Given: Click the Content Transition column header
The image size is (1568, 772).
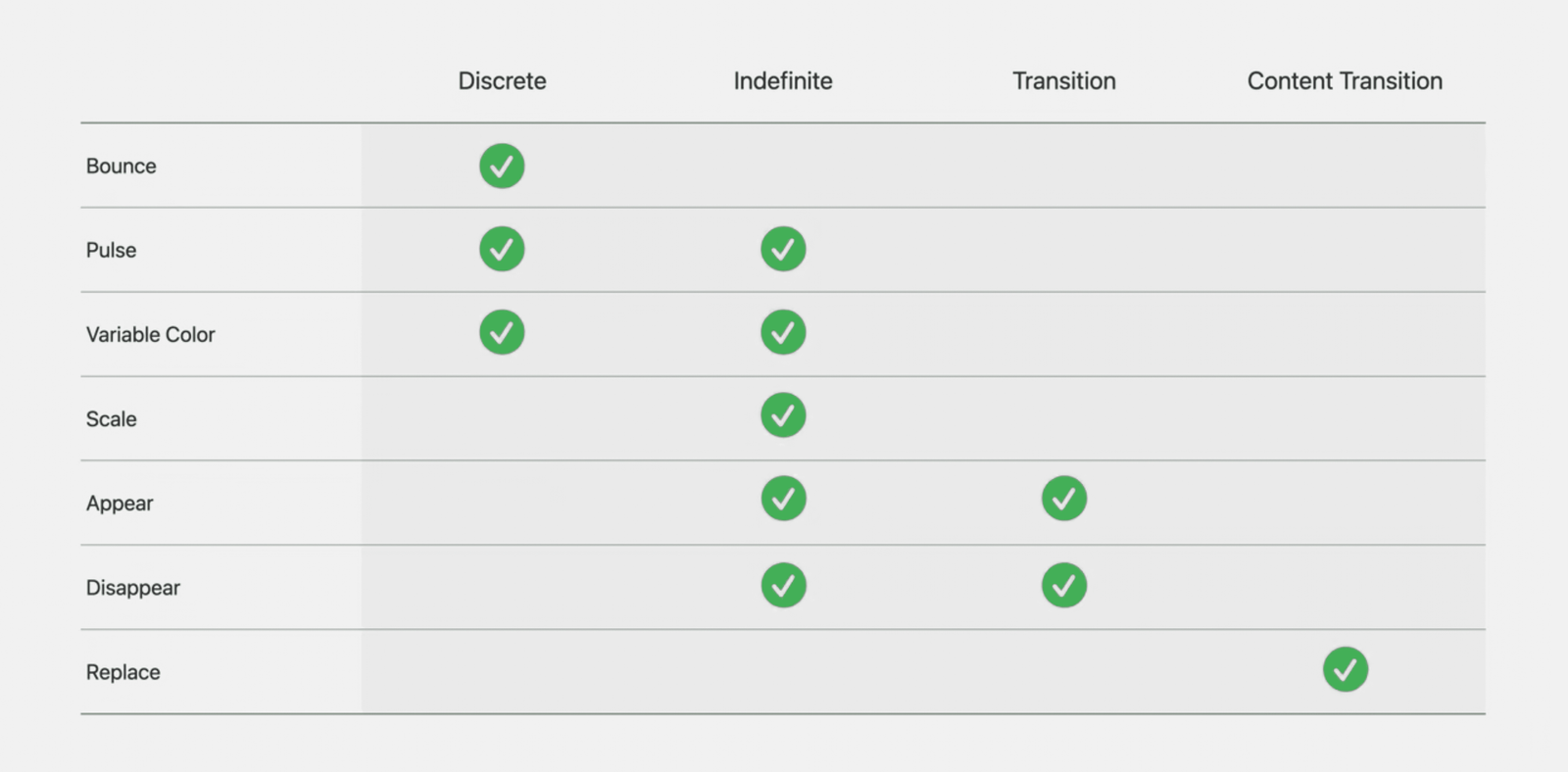Looking at the screenshot, I should [x=1345, y=81].
